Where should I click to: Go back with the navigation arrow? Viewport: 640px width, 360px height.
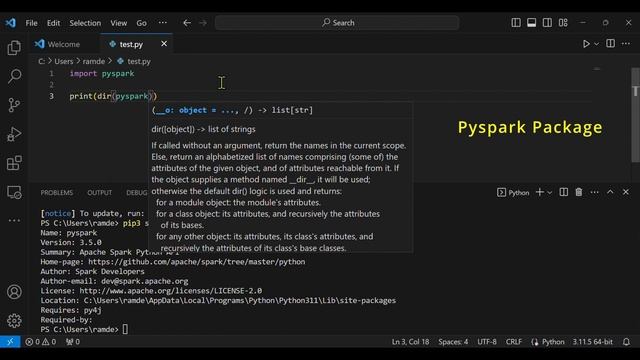point(187,23)
